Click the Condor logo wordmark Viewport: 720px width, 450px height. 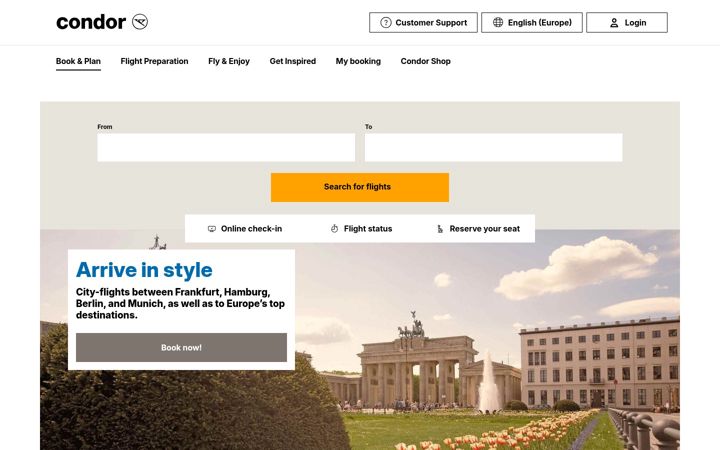point(90,22)
